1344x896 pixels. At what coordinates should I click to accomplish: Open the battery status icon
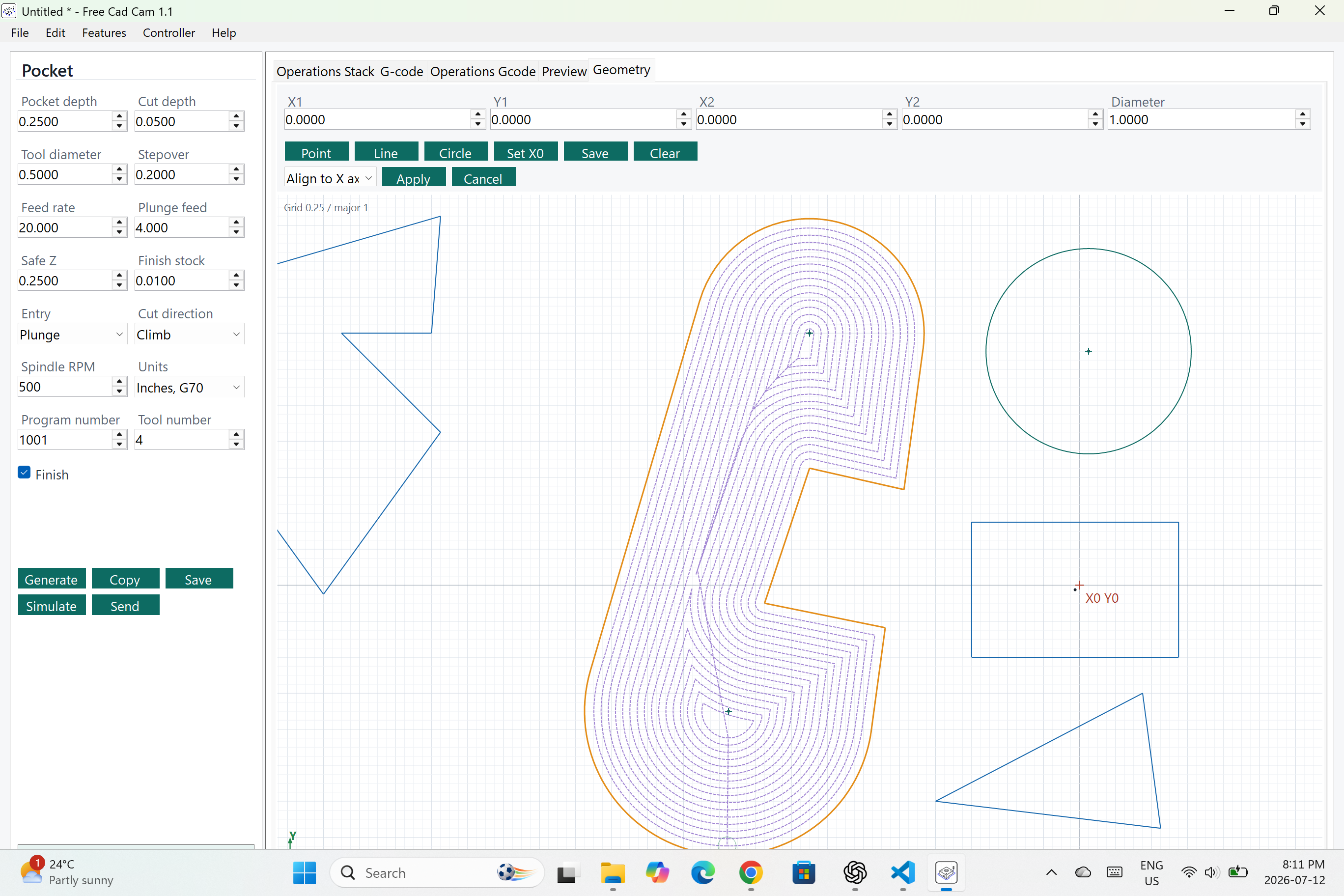pos(1238,872)
